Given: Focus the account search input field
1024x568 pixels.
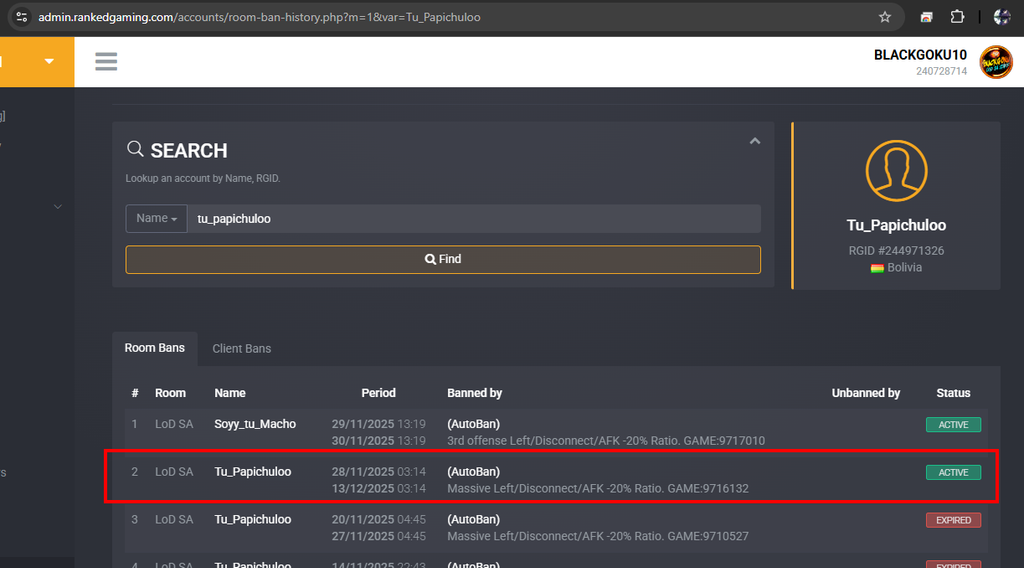Looking at the screenshot, I should tap(474, 219).
